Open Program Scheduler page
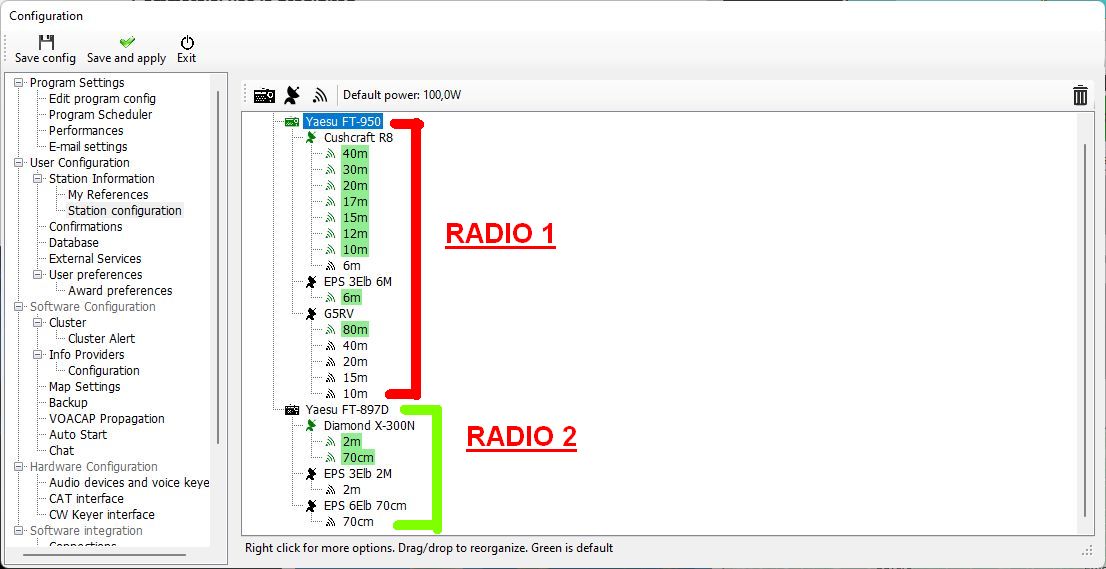1106x569 pixels. 100,114
